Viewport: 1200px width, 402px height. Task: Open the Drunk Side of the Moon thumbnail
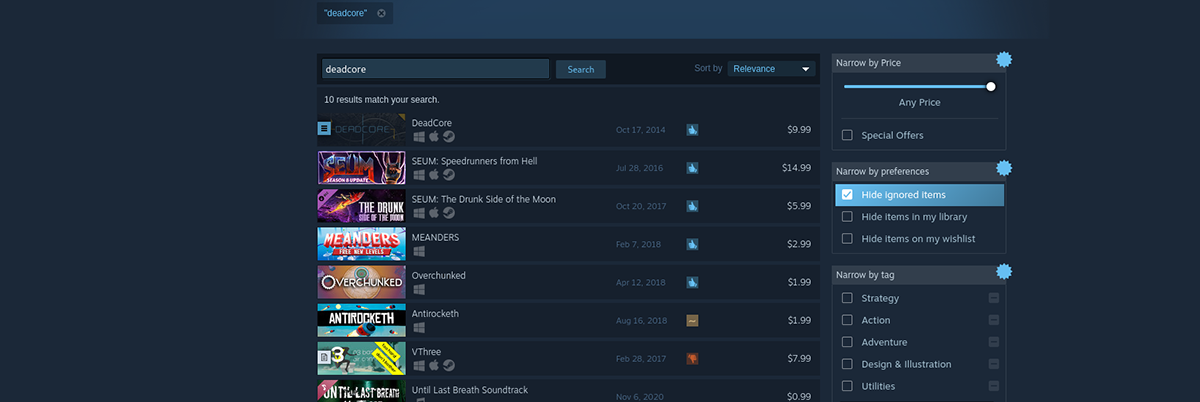pos(361,205)
